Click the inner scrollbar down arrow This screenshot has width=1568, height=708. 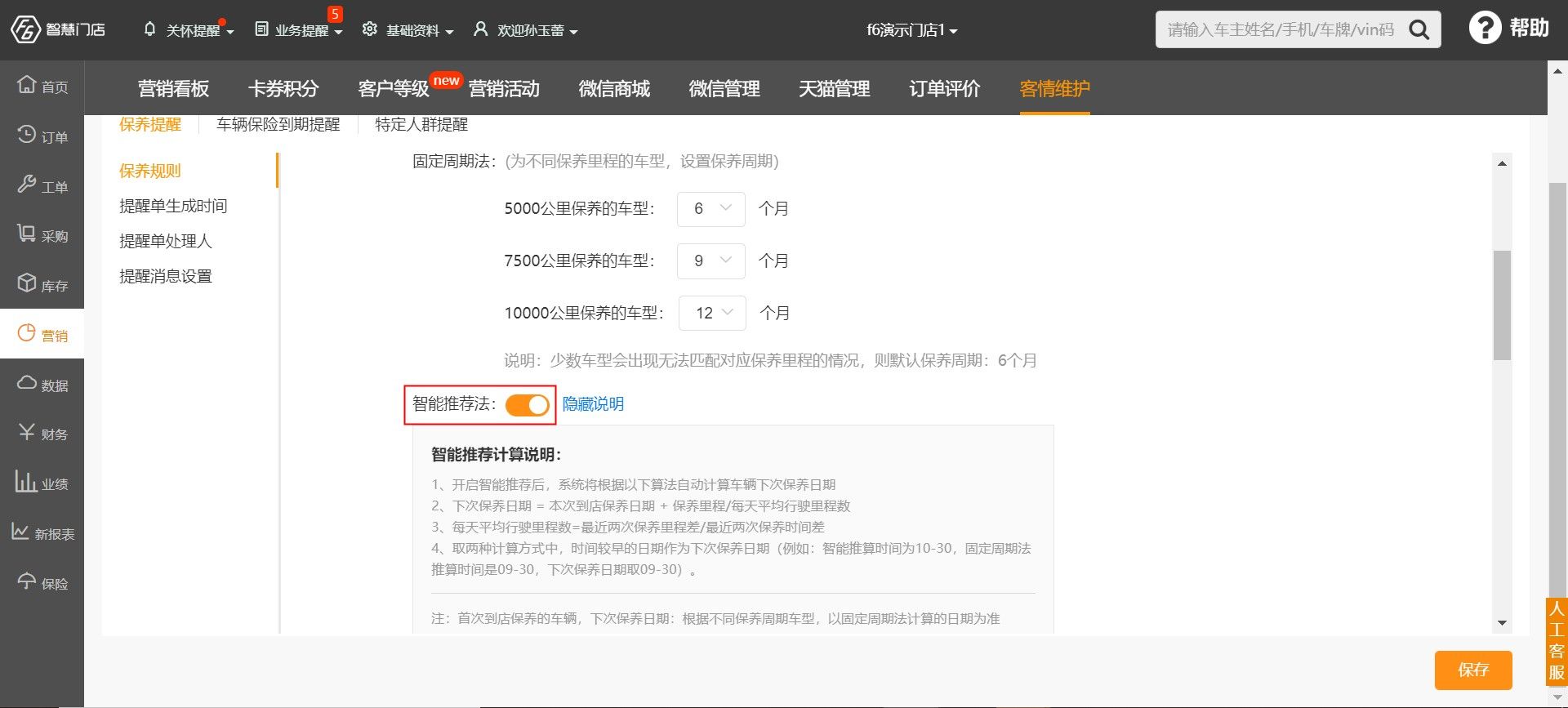tap(1502, 623)
